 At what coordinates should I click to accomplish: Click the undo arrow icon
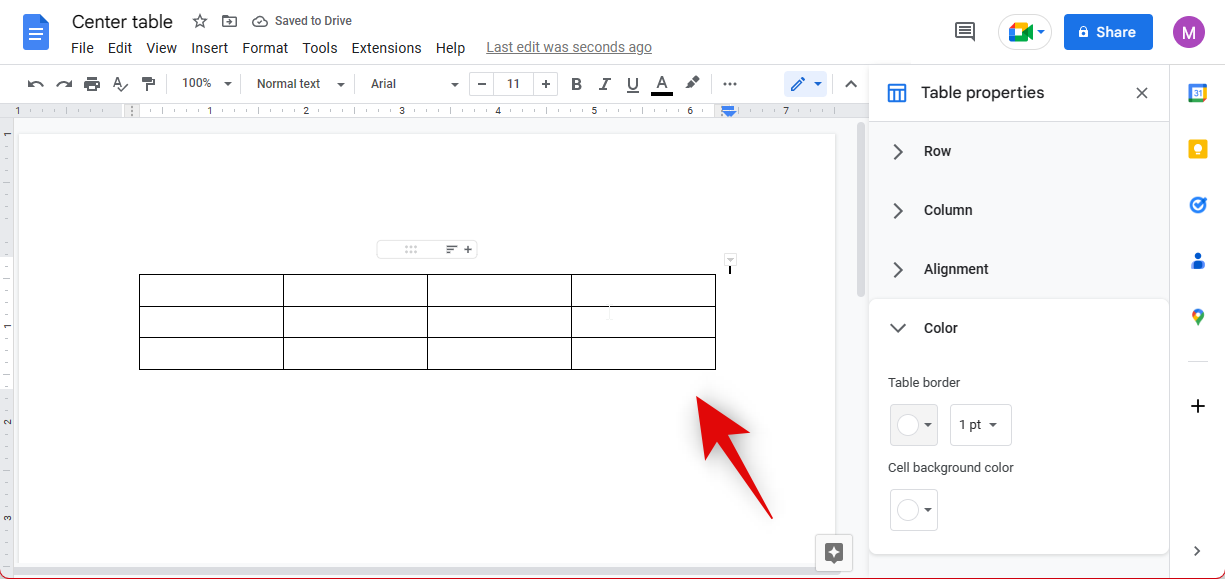pos(36,84)
